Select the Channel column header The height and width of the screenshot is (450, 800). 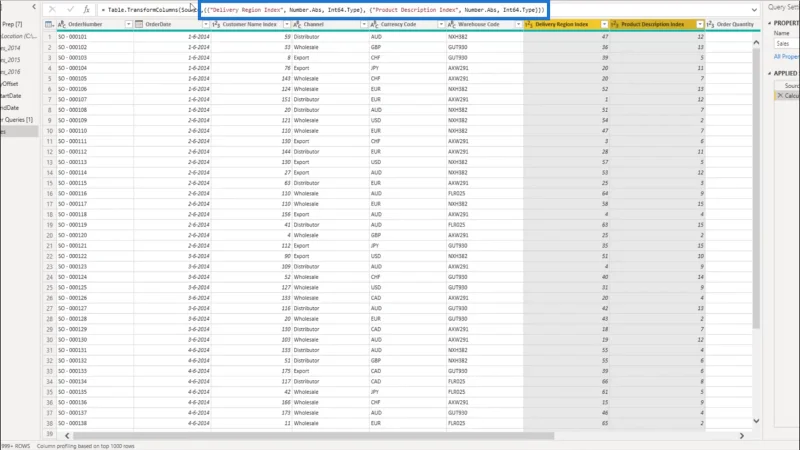313,24
